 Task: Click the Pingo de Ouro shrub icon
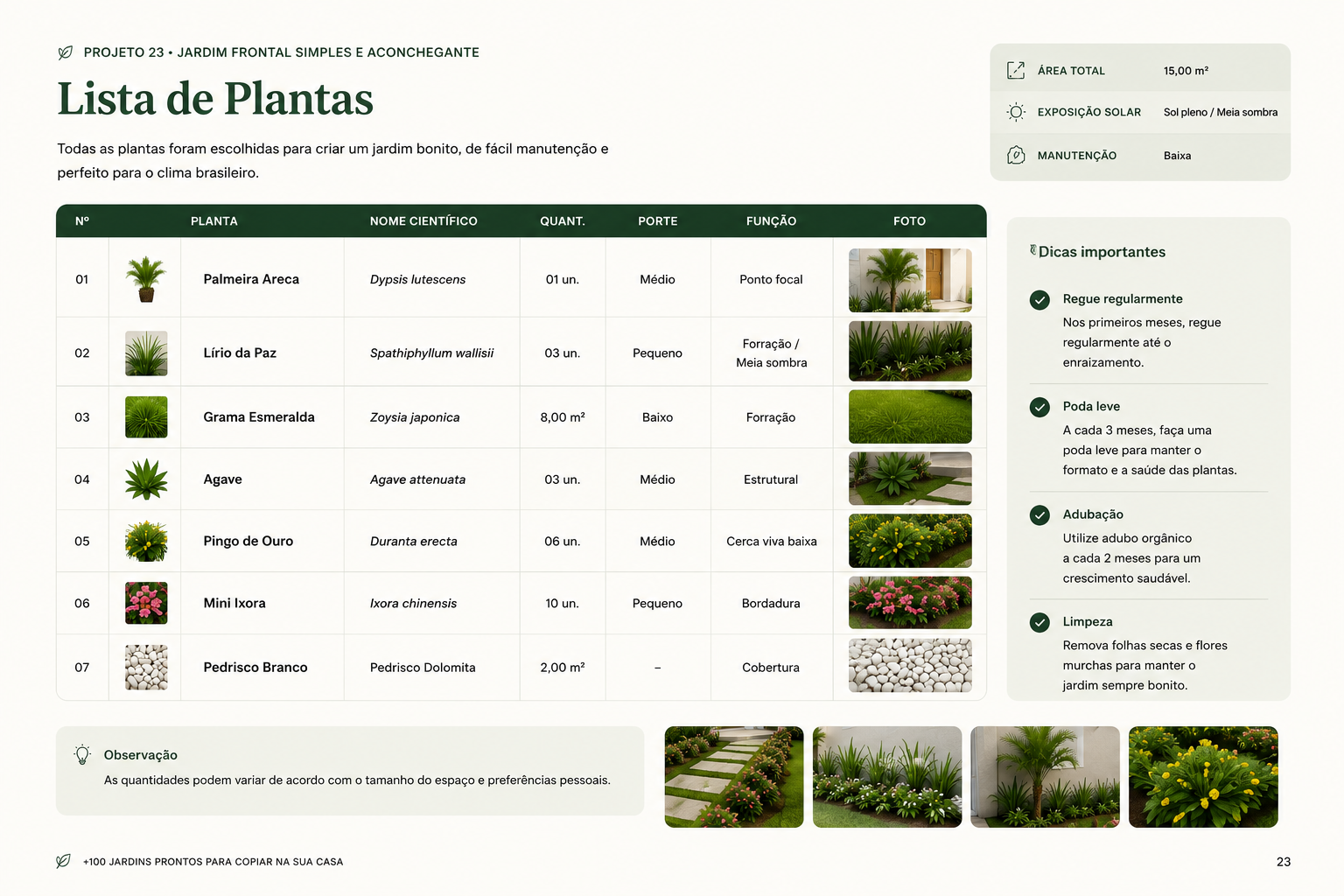click(x=146, y=542)
